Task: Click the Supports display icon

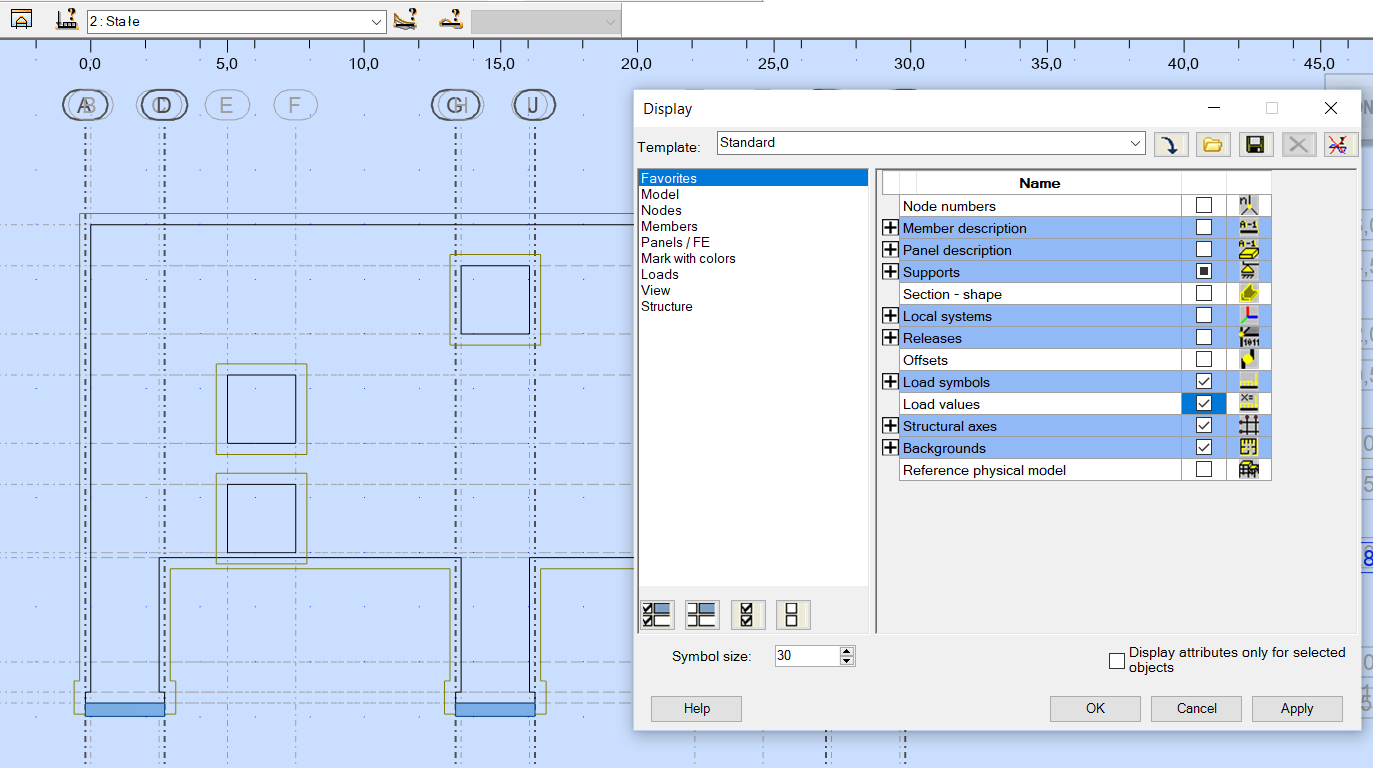Action: 1250,271
